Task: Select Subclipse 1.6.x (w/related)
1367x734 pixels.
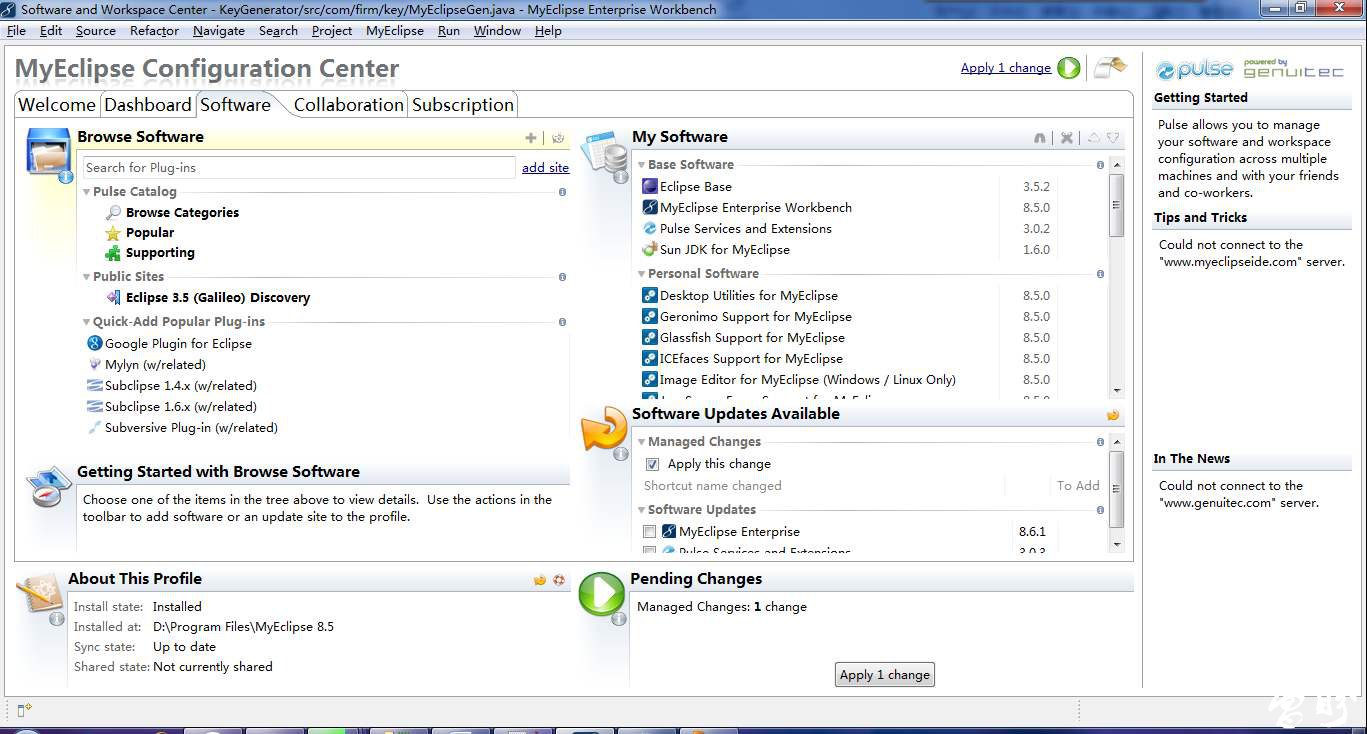Action: pyautogui.click(x=181, y=407)
